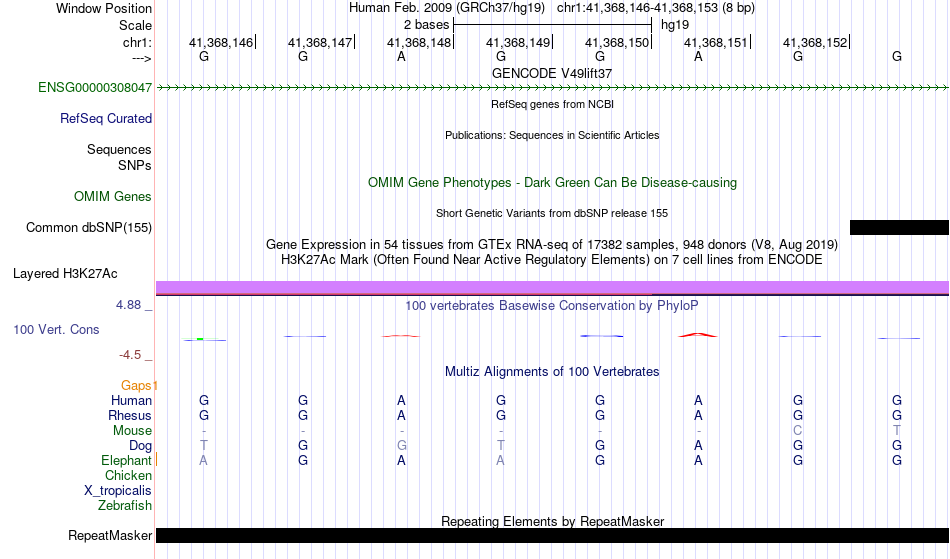
Task: Click the GENCODE V49lift37 track title
Action: point(552,73)
